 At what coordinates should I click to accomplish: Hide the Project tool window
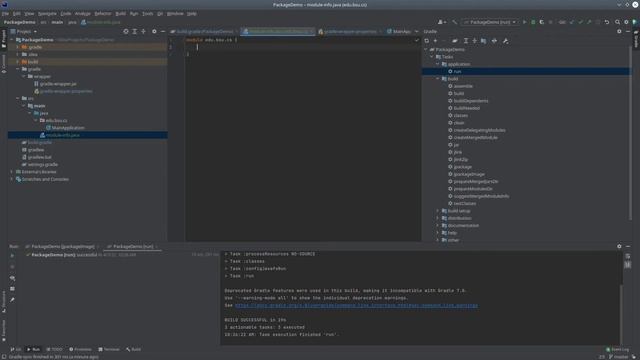coord(163,31)
